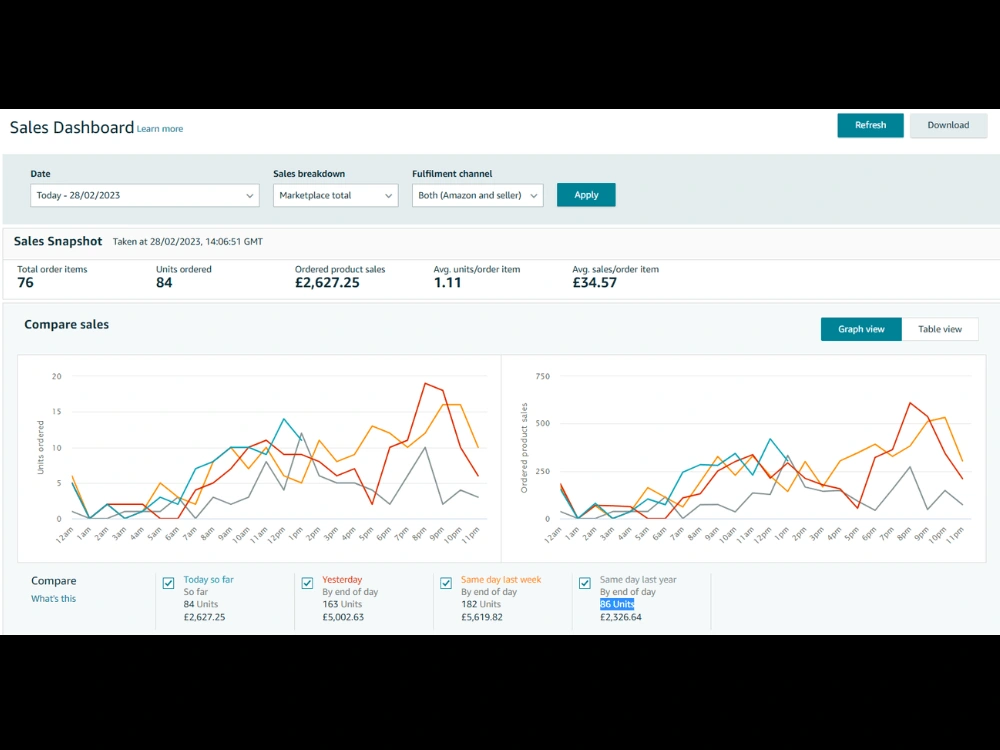The image size is (1000, 750).
Task: Click the '182 Units' last week value
Action: point(481,604)
